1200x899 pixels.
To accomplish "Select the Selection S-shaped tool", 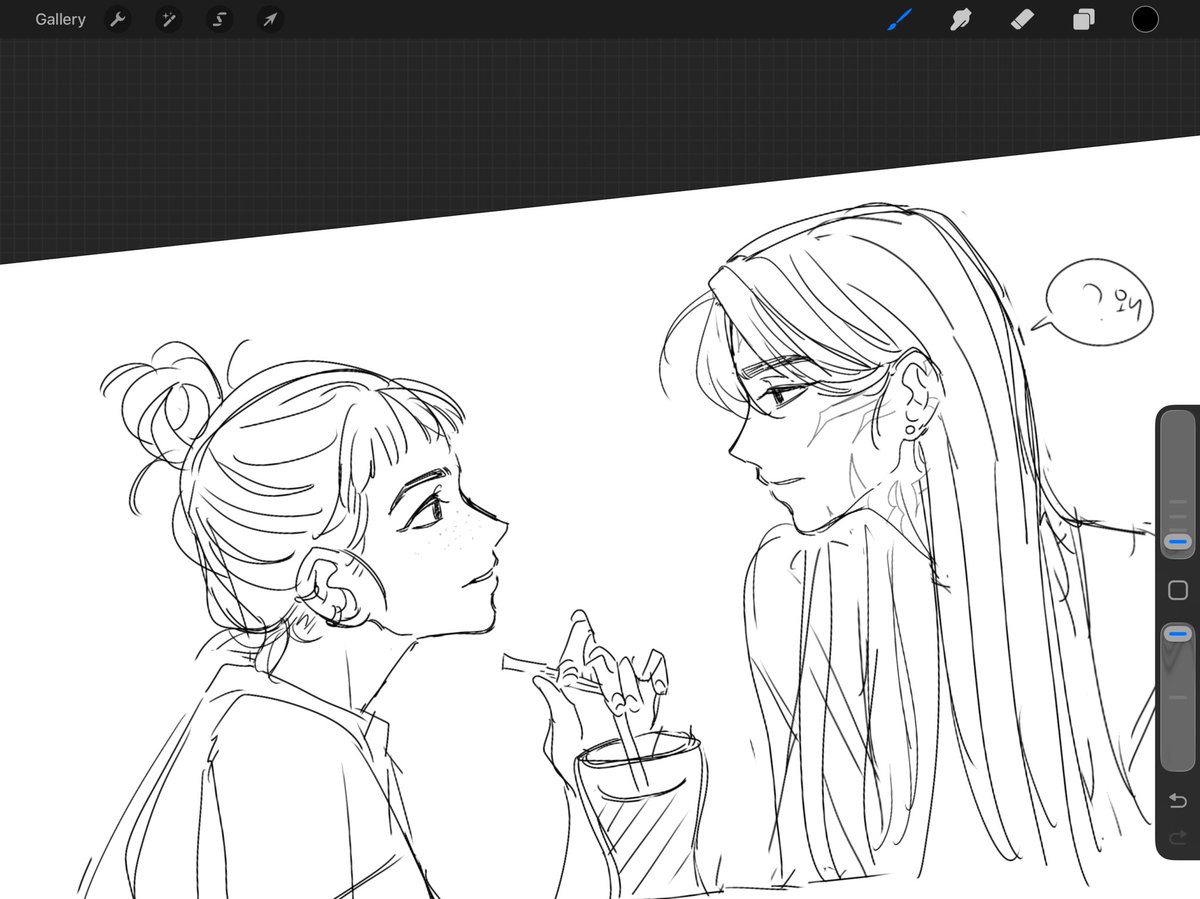I will [x=218, y=19].
